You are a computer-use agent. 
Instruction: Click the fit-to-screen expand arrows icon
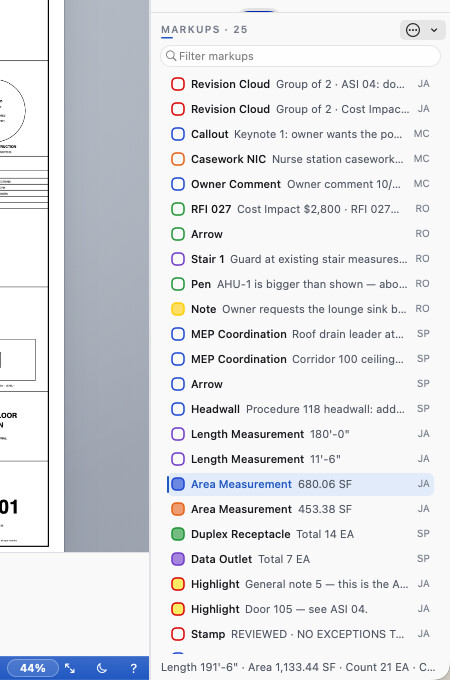click(x=70, y=668)
